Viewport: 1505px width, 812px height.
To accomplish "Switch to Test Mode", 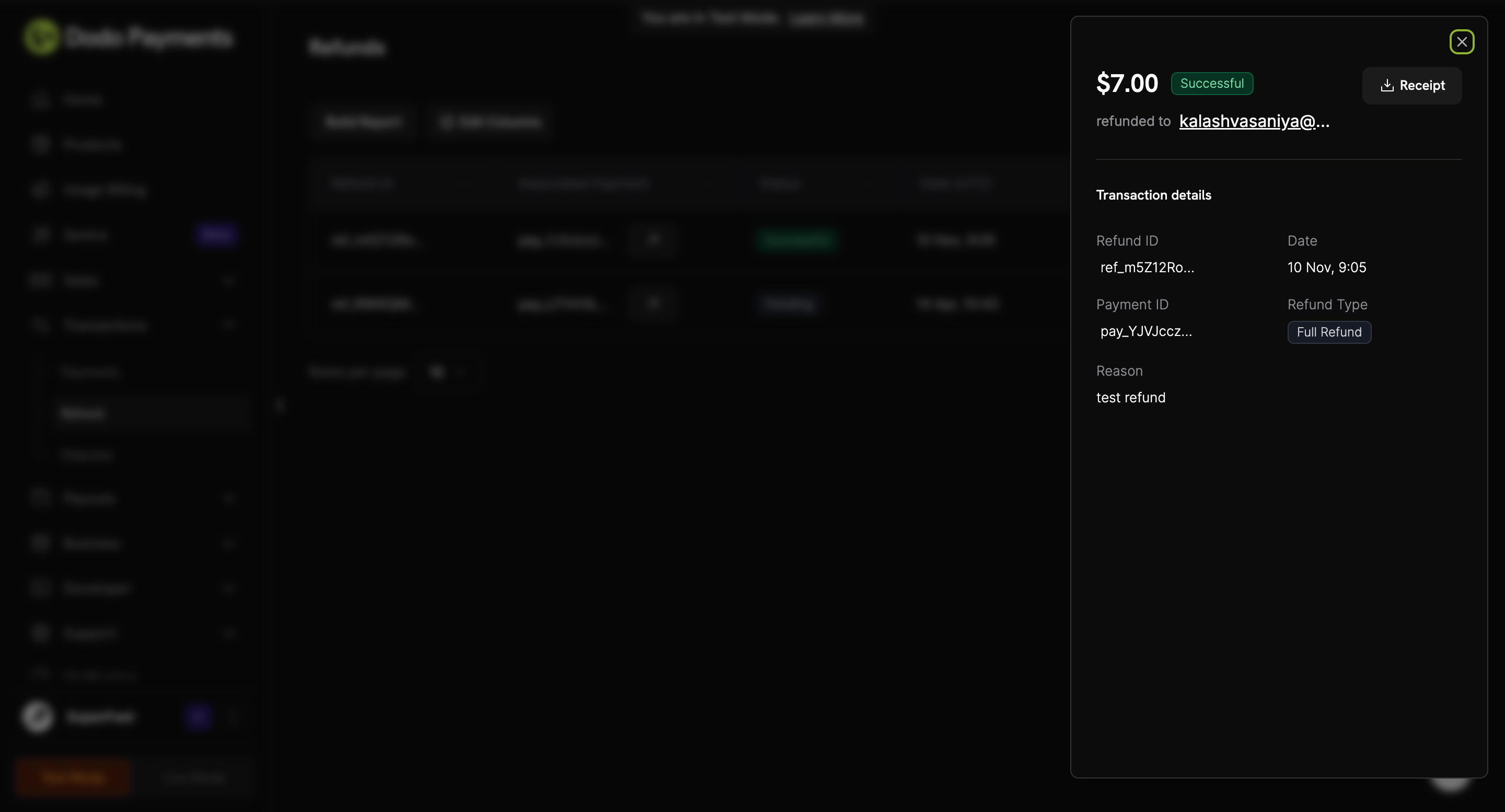I will tap(74, 778).
